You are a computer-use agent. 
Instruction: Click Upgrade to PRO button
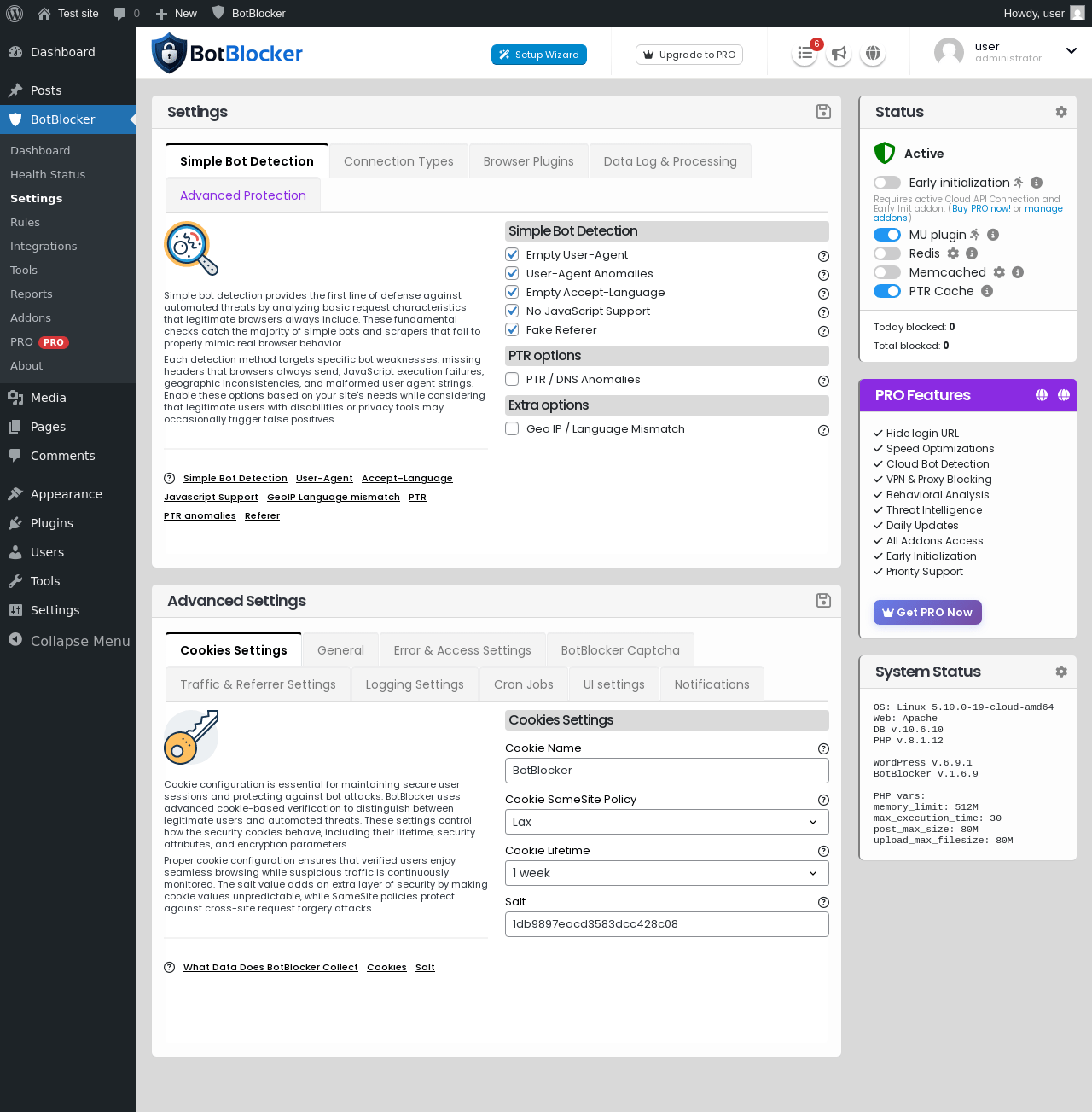(x=689, y=55)
